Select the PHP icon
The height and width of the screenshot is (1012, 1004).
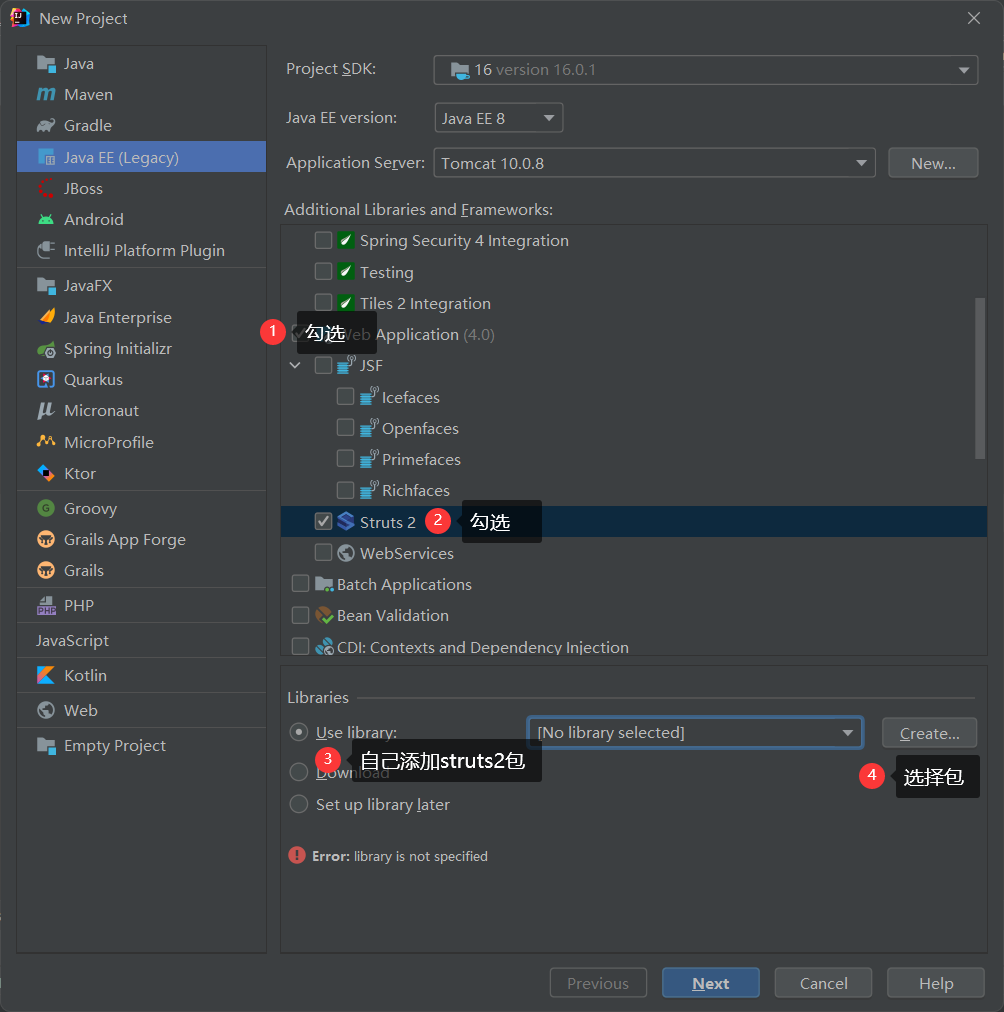point(46,605)
